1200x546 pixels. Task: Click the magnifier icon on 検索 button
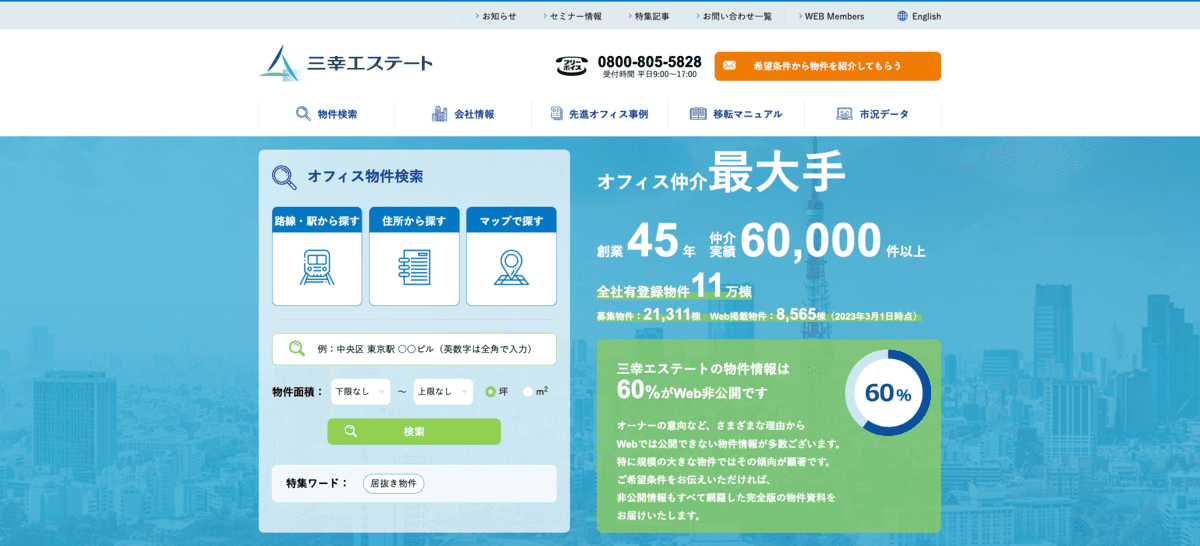tap(351, 431)
